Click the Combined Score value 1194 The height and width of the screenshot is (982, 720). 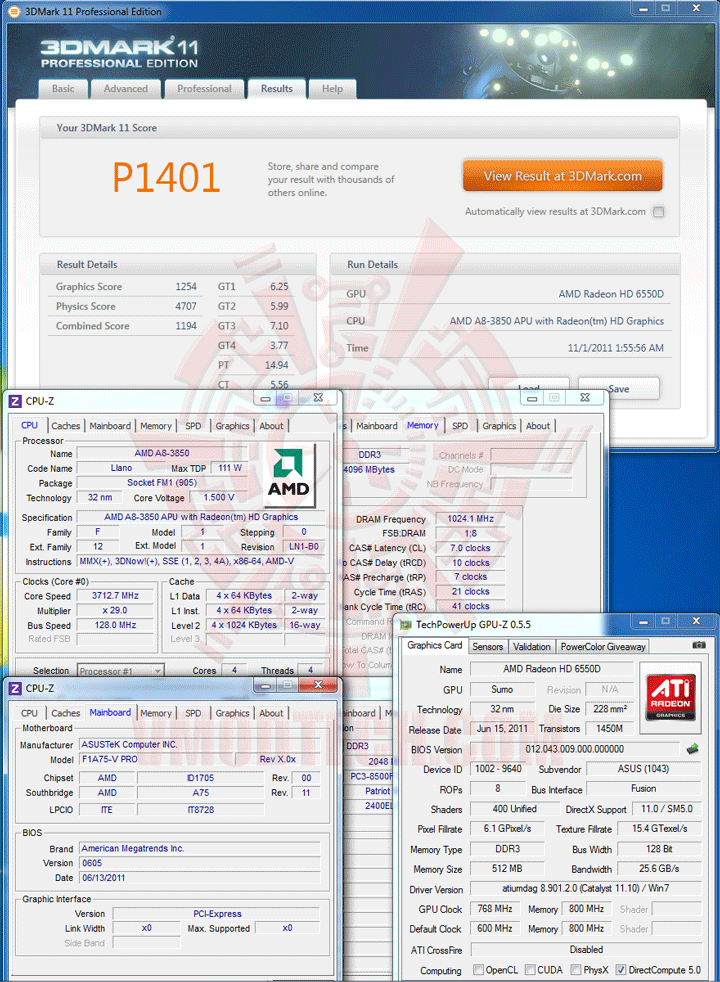tap(186, 326)
